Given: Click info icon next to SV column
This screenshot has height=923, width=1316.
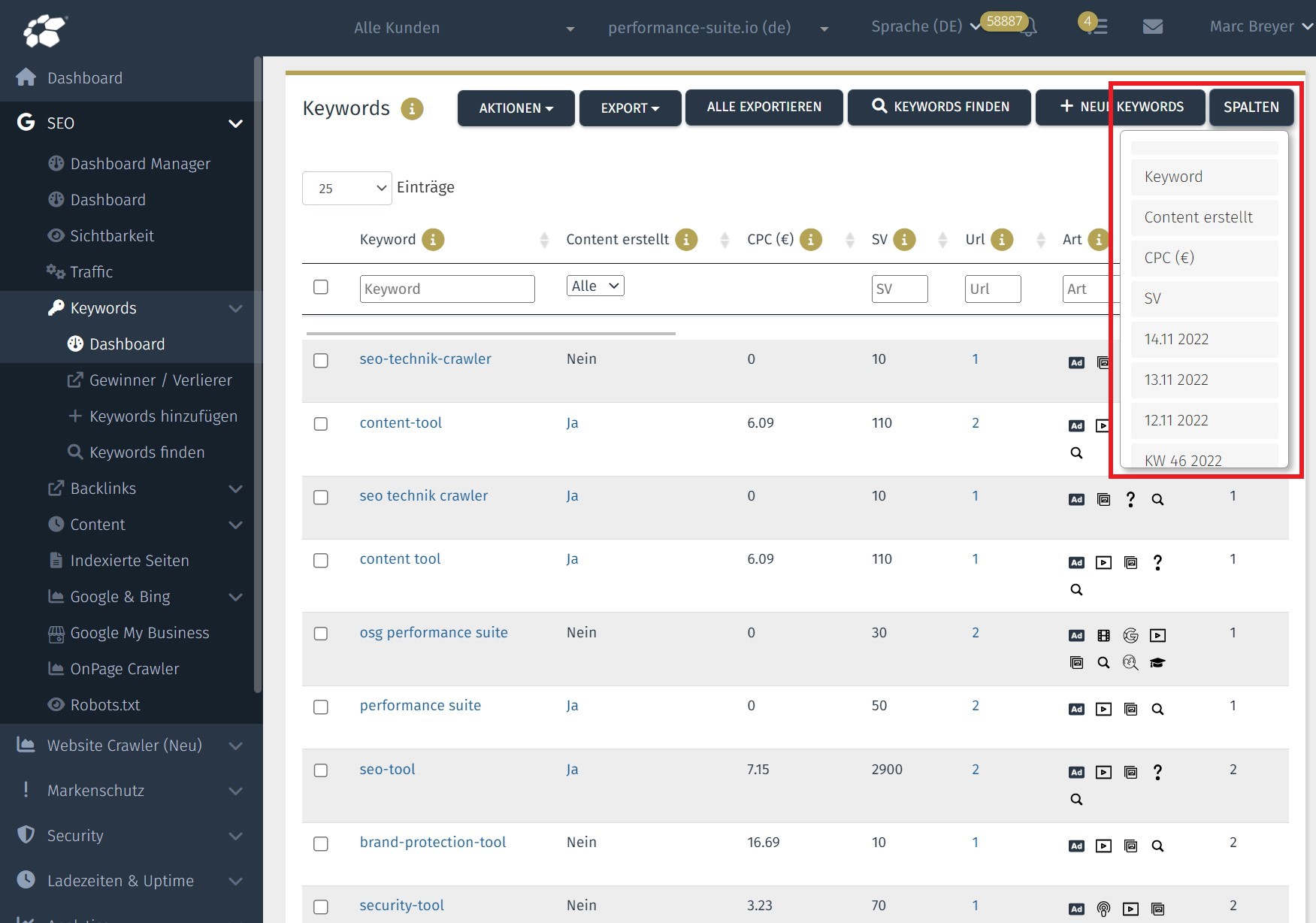Looking at the screenshot, I should (904, 240).
